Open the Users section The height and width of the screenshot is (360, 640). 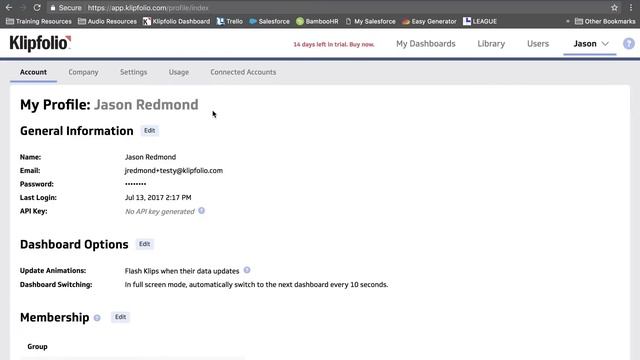[x=538, y=44]
